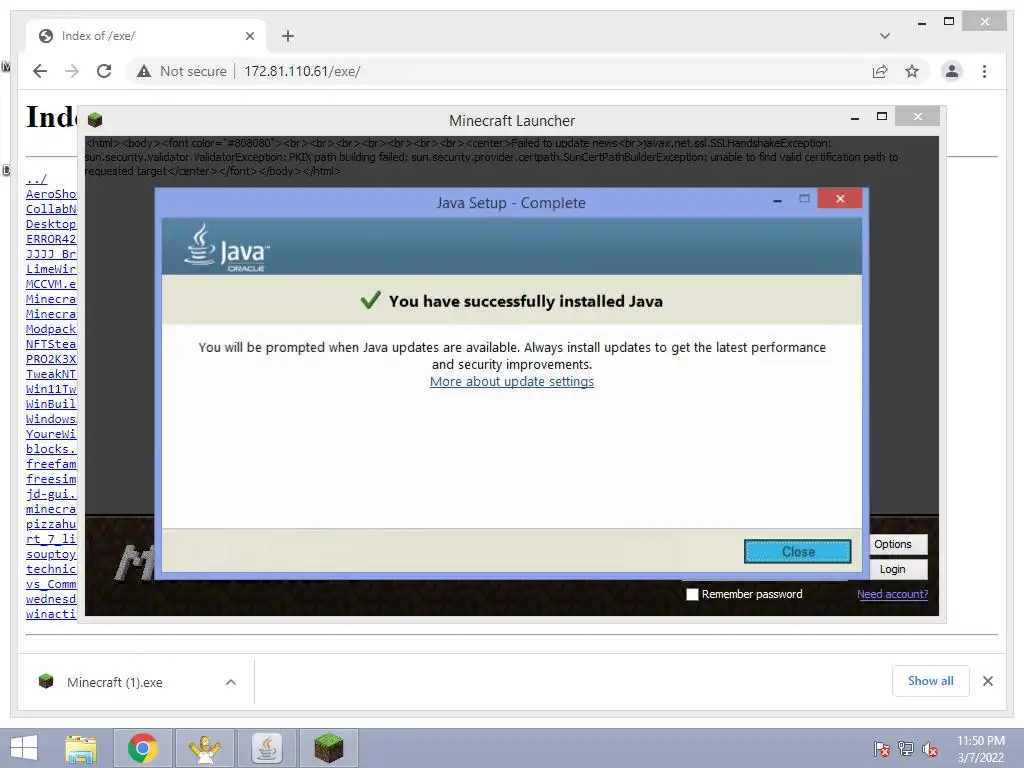This screenshot has height=768, width=1024.
Task: Open the wednesd file link
Action: pos(51,600)
